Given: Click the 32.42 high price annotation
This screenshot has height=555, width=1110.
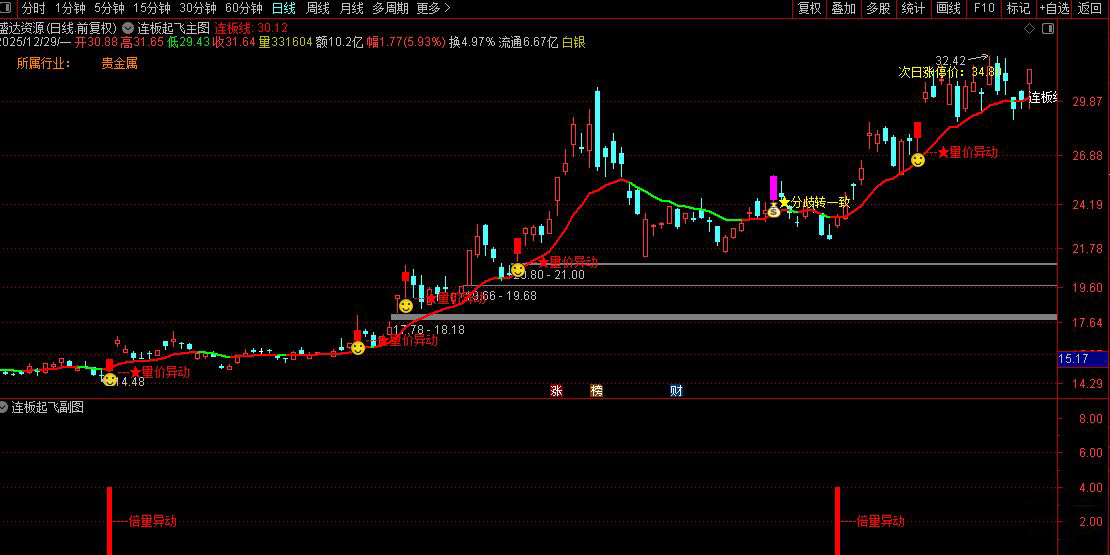Looking at the screenshot, I should tap(951, 61).
